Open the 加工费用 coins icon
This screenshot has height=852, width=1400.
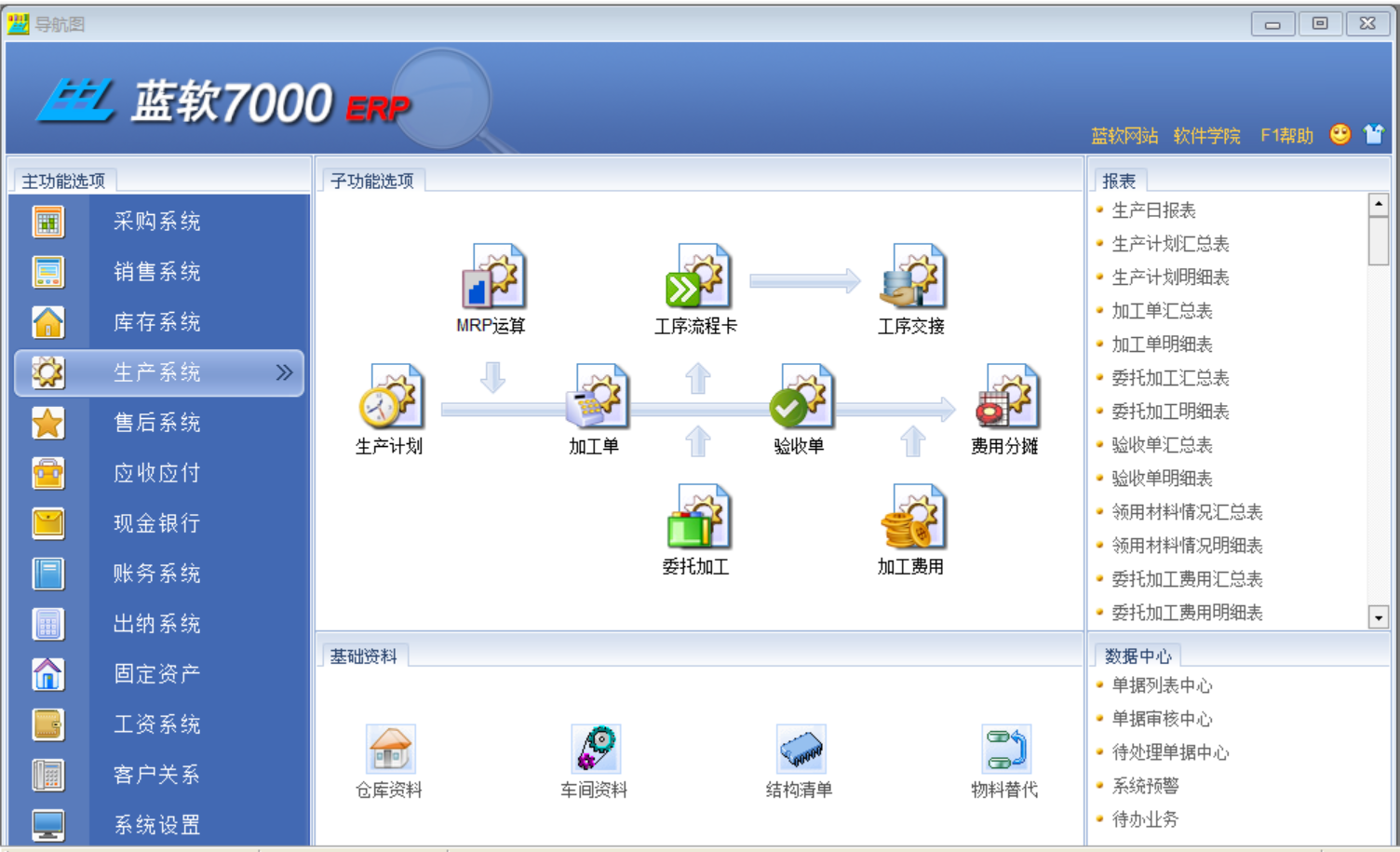(x=912, y=518)
